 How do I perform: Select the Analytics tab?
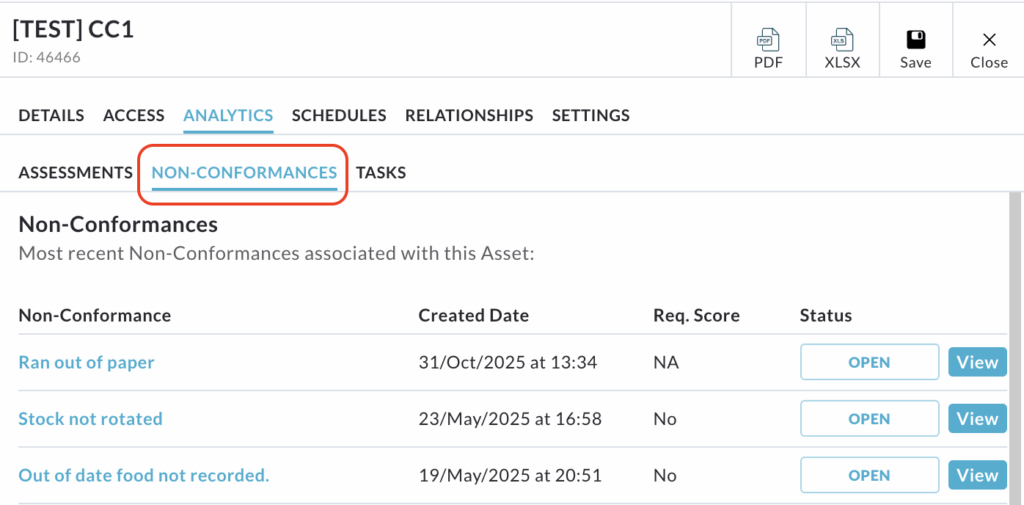click(x=228, y=115)
